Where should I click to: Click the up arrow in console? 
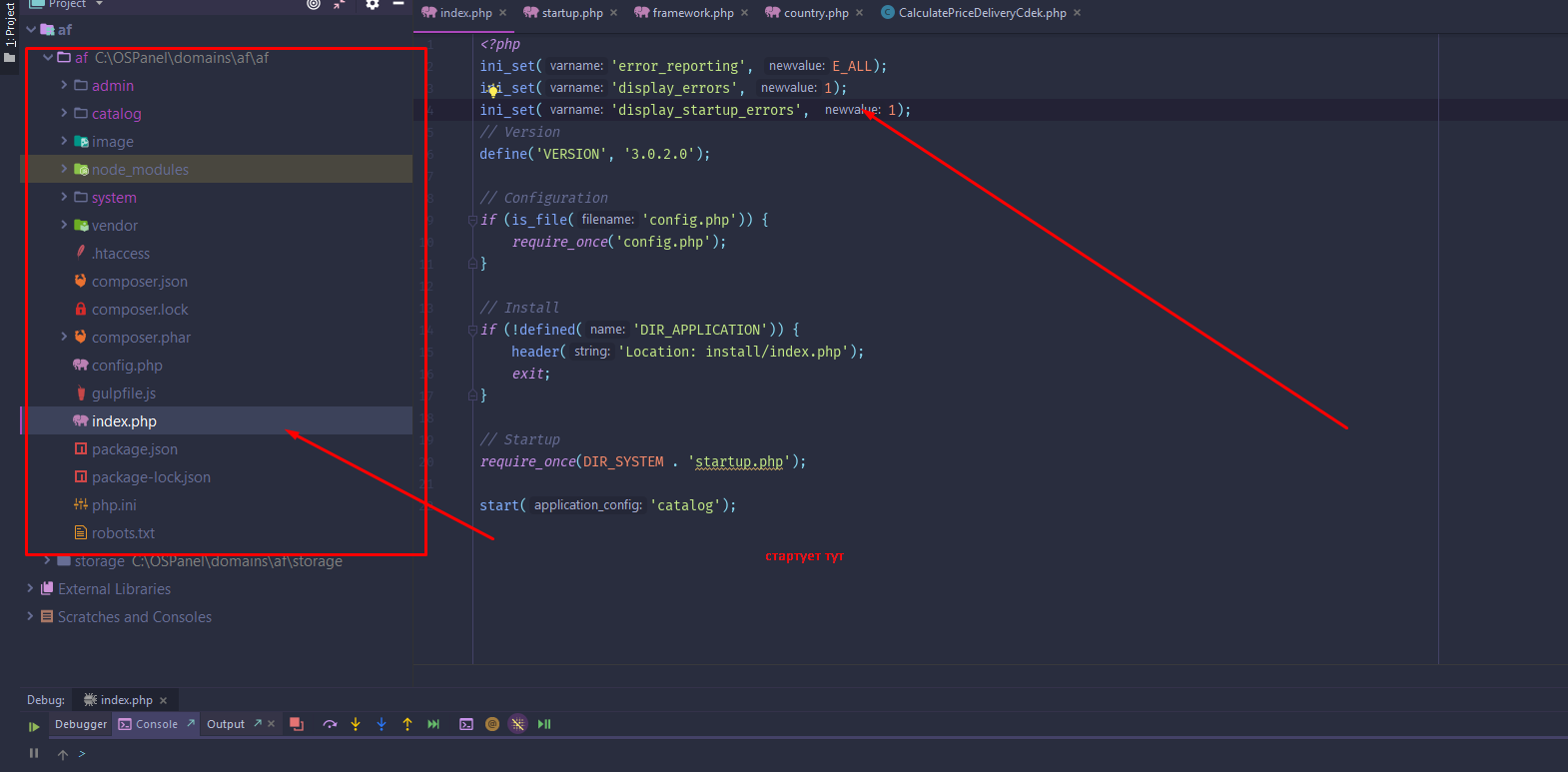[63, 754]
